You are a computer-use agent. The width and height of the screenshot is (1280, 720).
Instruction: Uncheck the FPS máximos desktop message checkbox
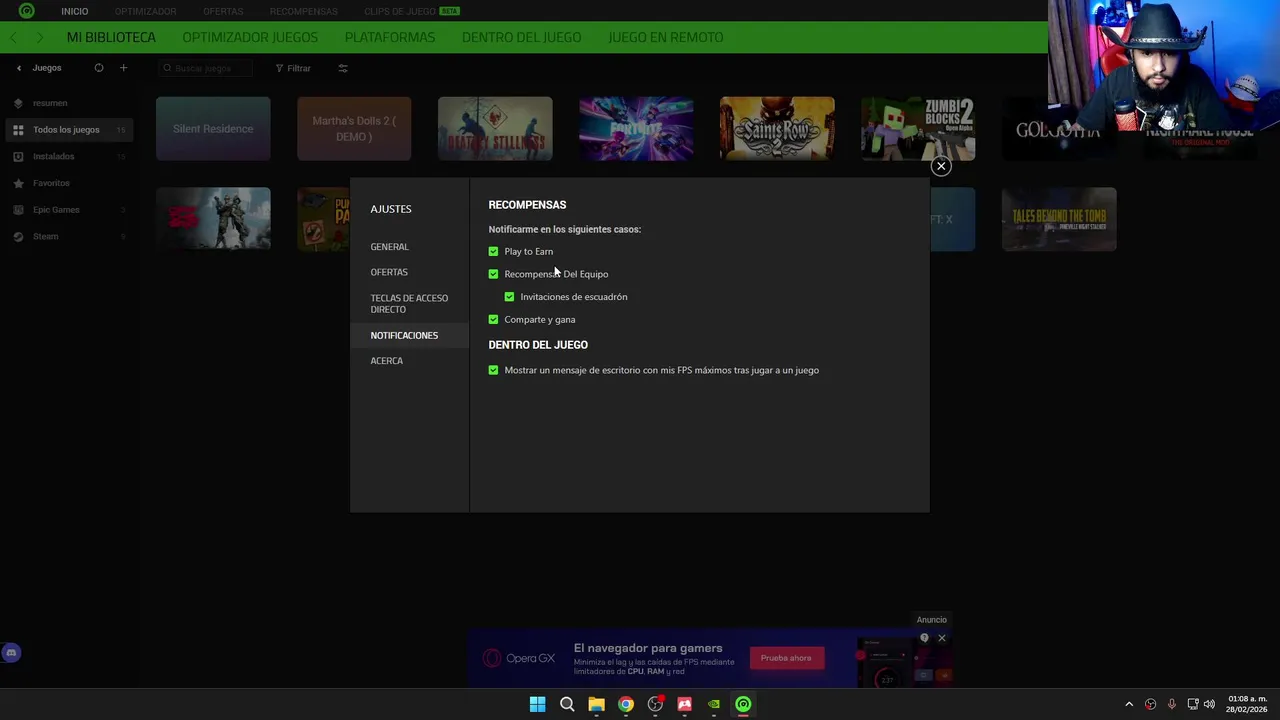coord(493,370)
